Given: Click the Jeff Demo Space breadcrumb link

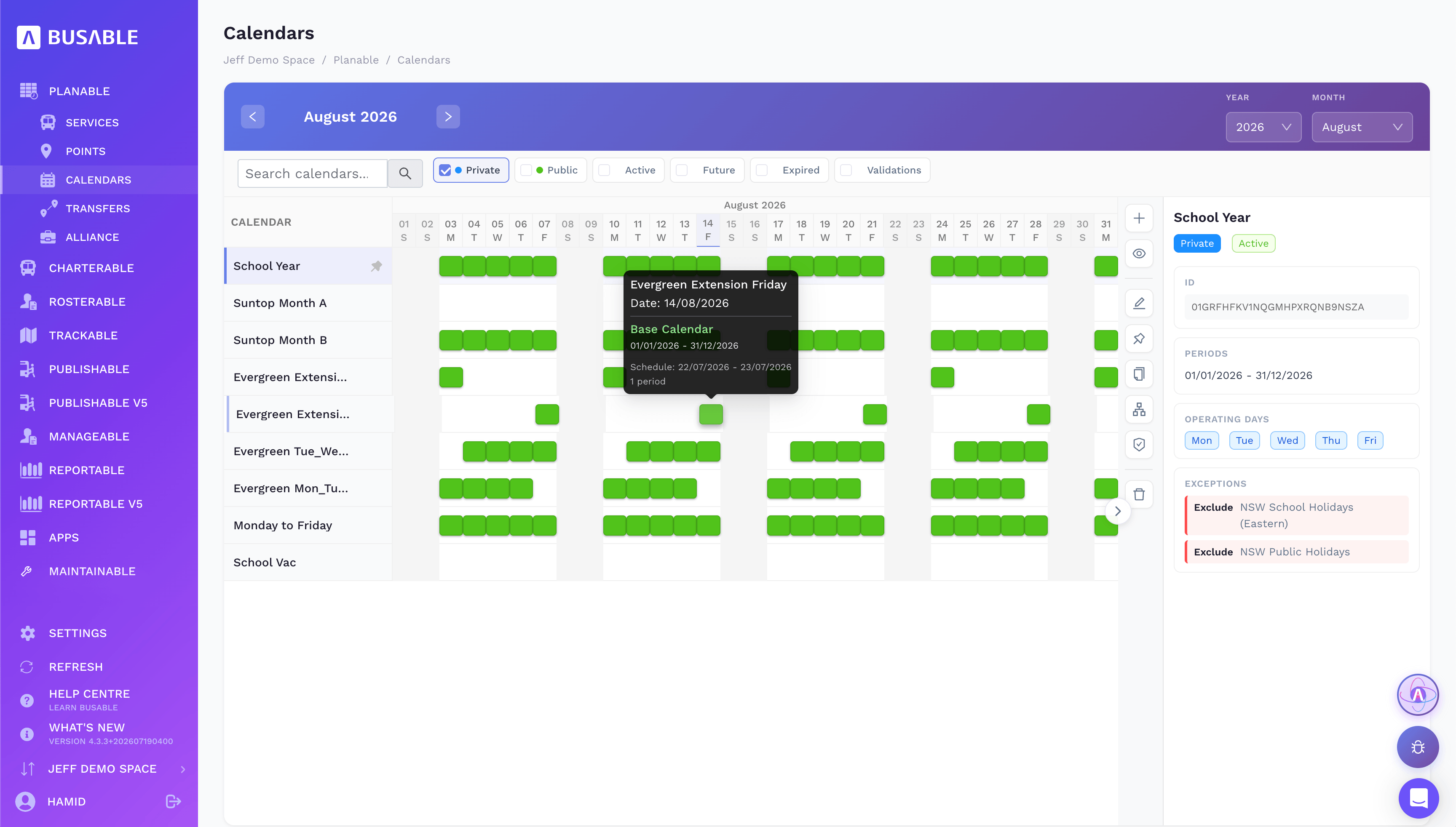Looking at the screenshot, I should (269, 60).
